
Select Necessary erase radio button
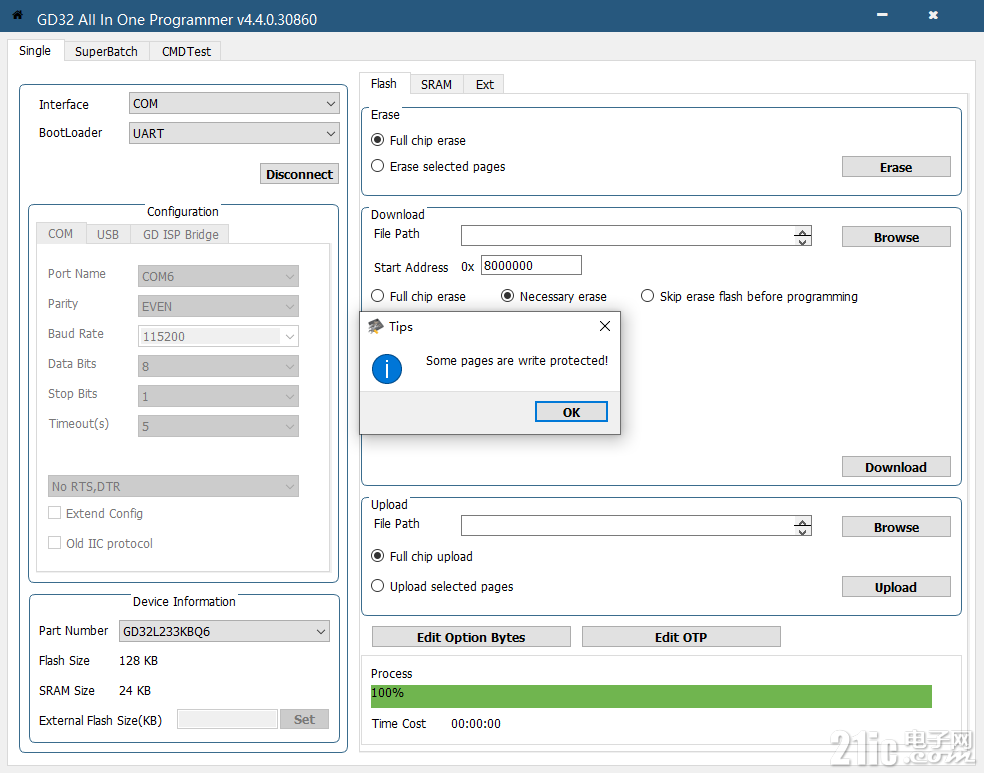[507, 296]
